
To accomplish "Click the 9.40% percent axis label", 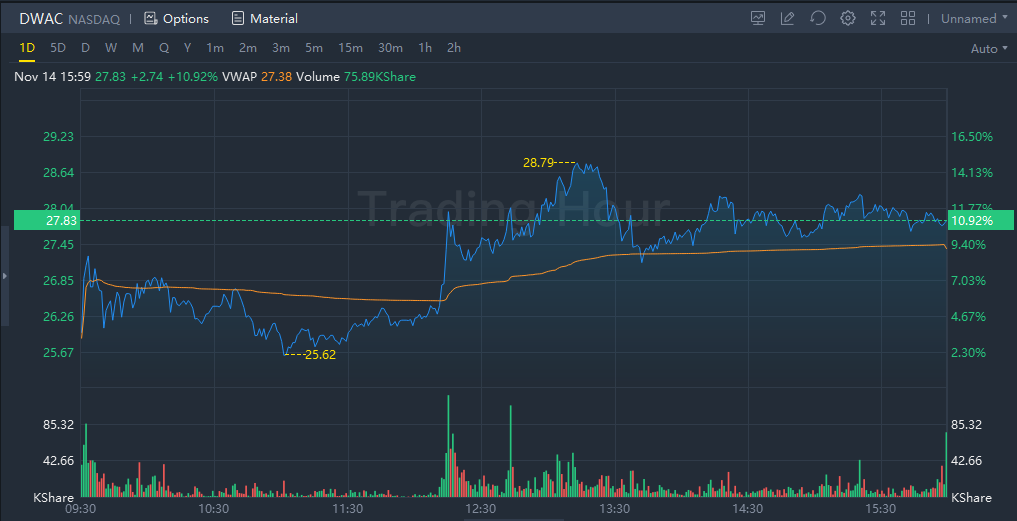I will point(968,245).
